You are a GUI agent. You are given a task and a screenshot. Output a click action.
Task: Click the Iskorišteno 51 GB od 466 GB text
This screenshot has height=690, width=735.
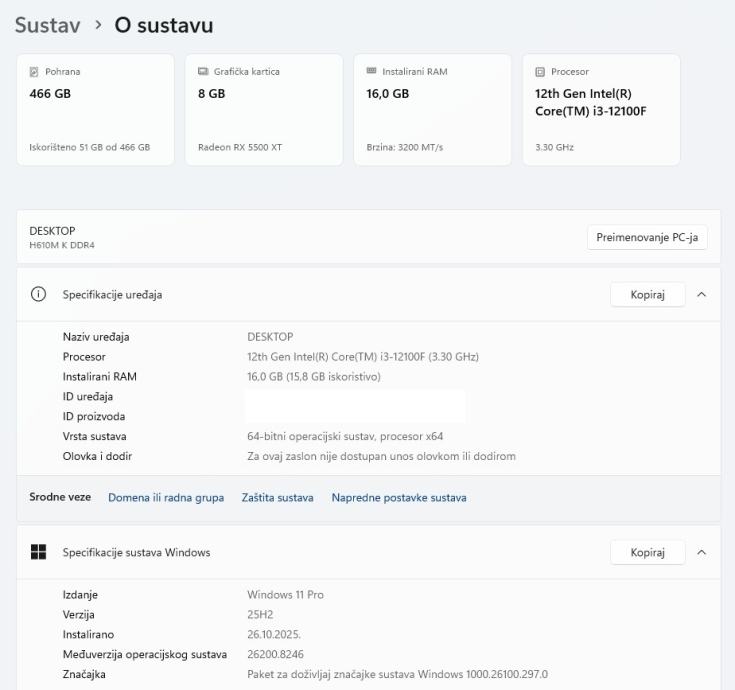pos(89,147)
